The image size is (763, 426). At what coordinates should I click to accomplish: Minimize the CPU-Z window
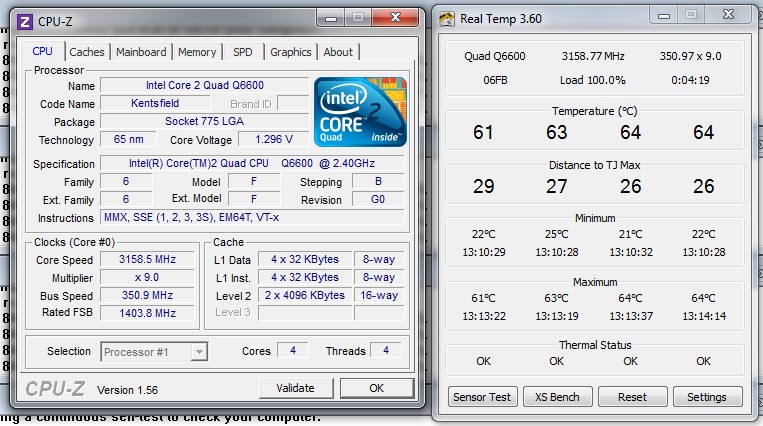click(x=331, y=18)
